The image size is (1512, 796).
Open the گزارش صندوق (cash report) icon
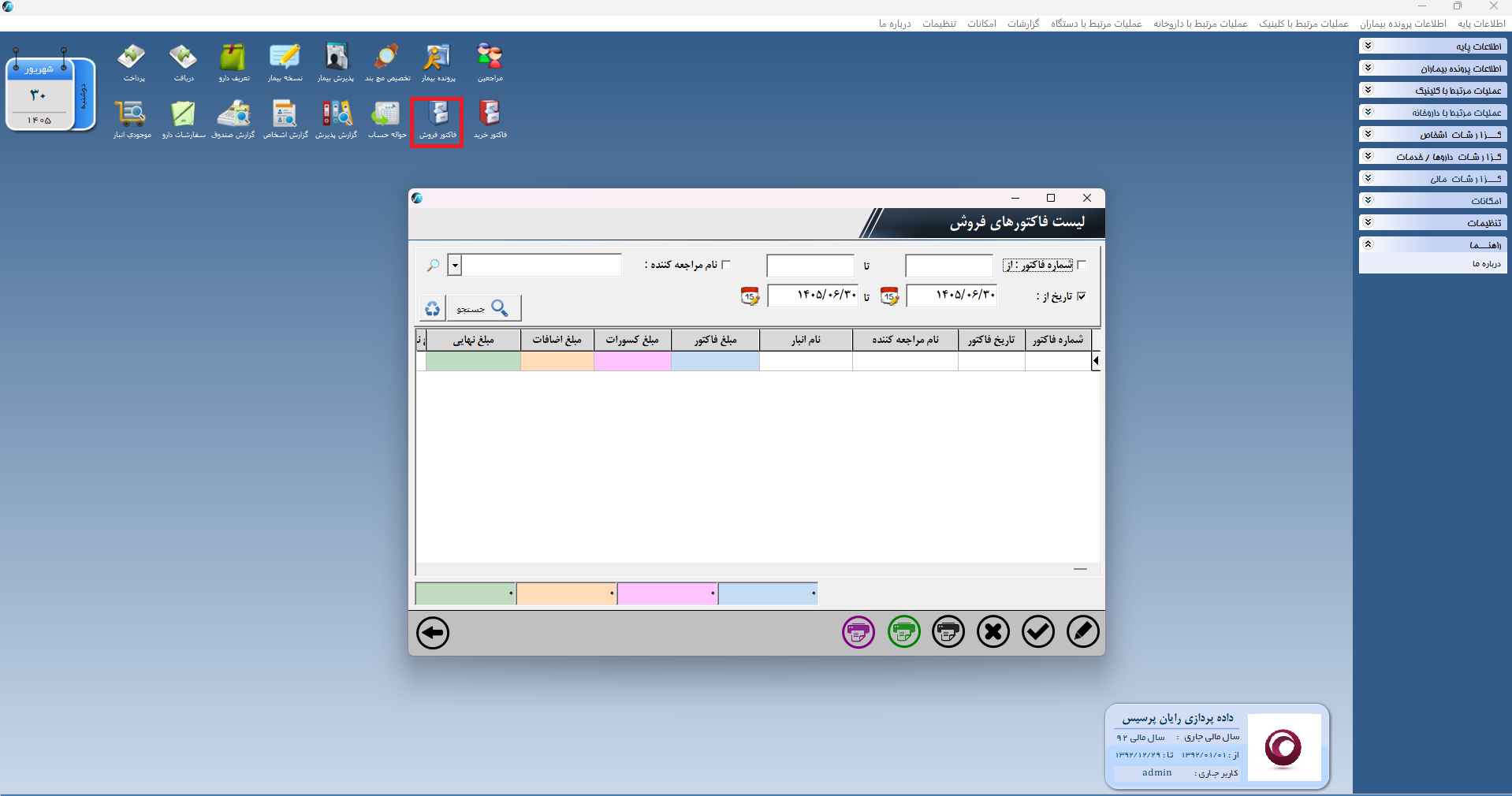[x=233, y=120]
